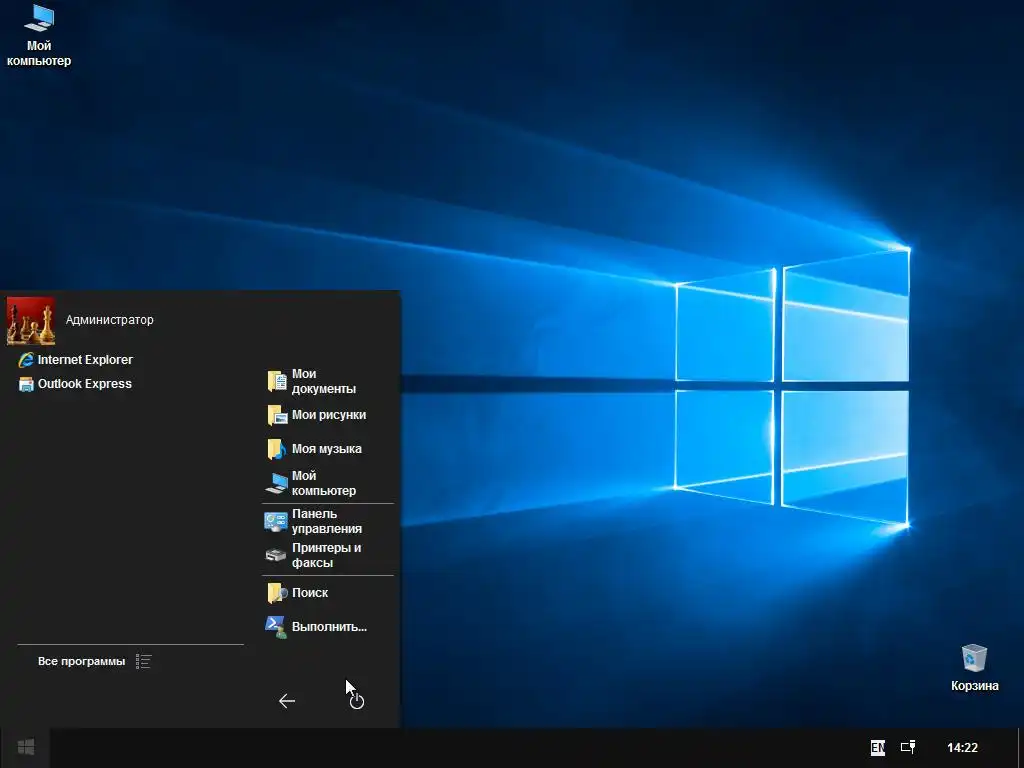Screen dimensions: 1024x768
Task: Open Моя музыка folder
Action: click(328, 449)
